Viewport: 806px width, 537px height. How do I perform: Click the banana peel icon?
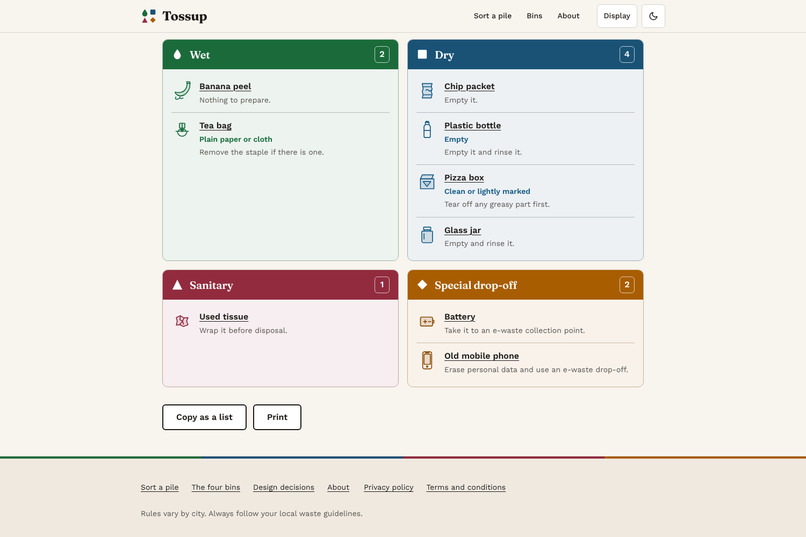point(182,91)
